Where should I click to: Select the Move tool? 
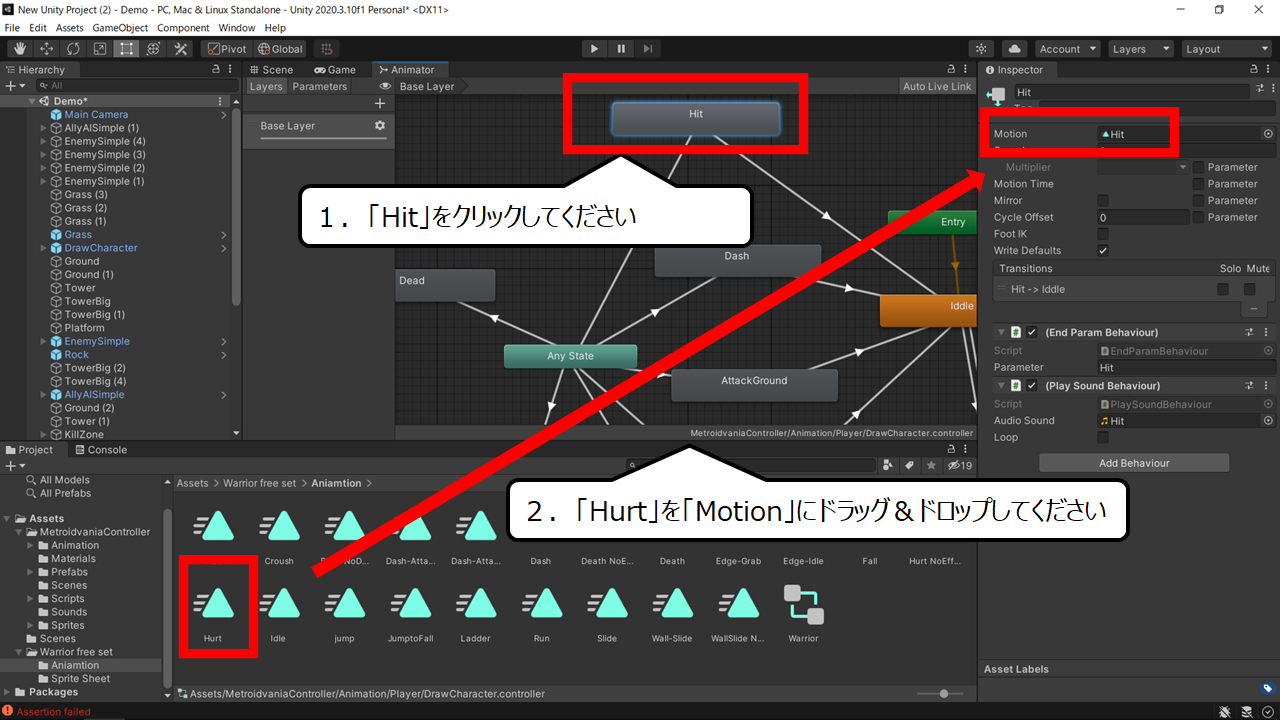click(46, 48)
